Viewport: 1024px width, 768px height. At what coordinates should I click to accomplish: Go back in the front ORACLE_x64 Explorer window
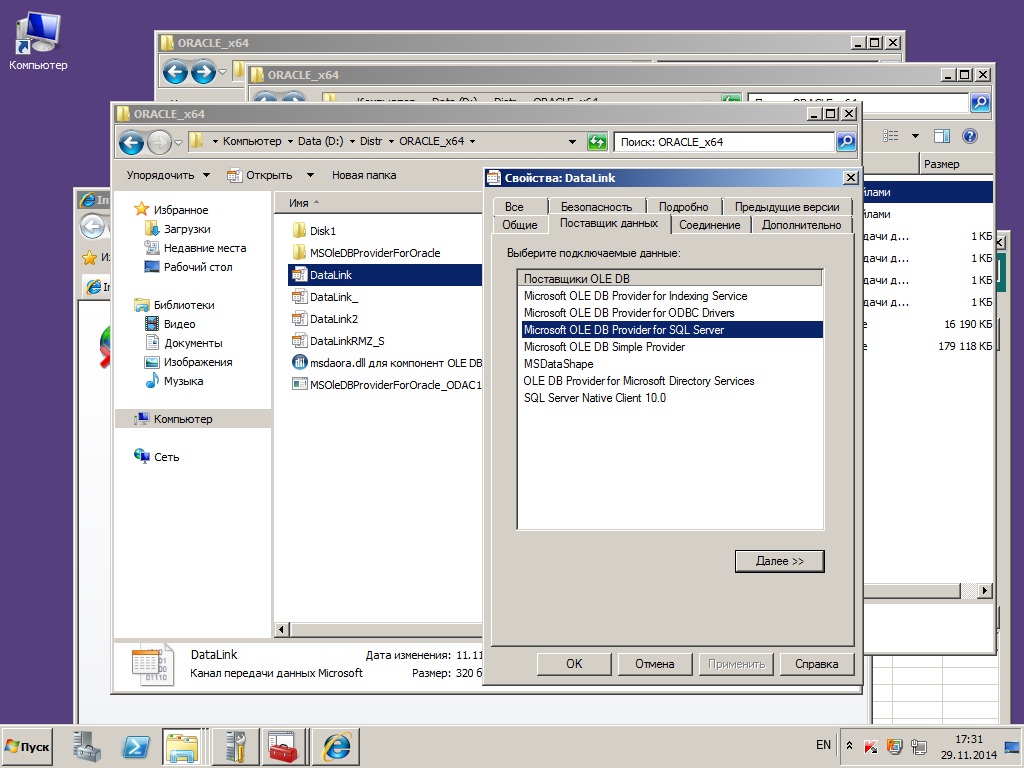coord(131,142)
